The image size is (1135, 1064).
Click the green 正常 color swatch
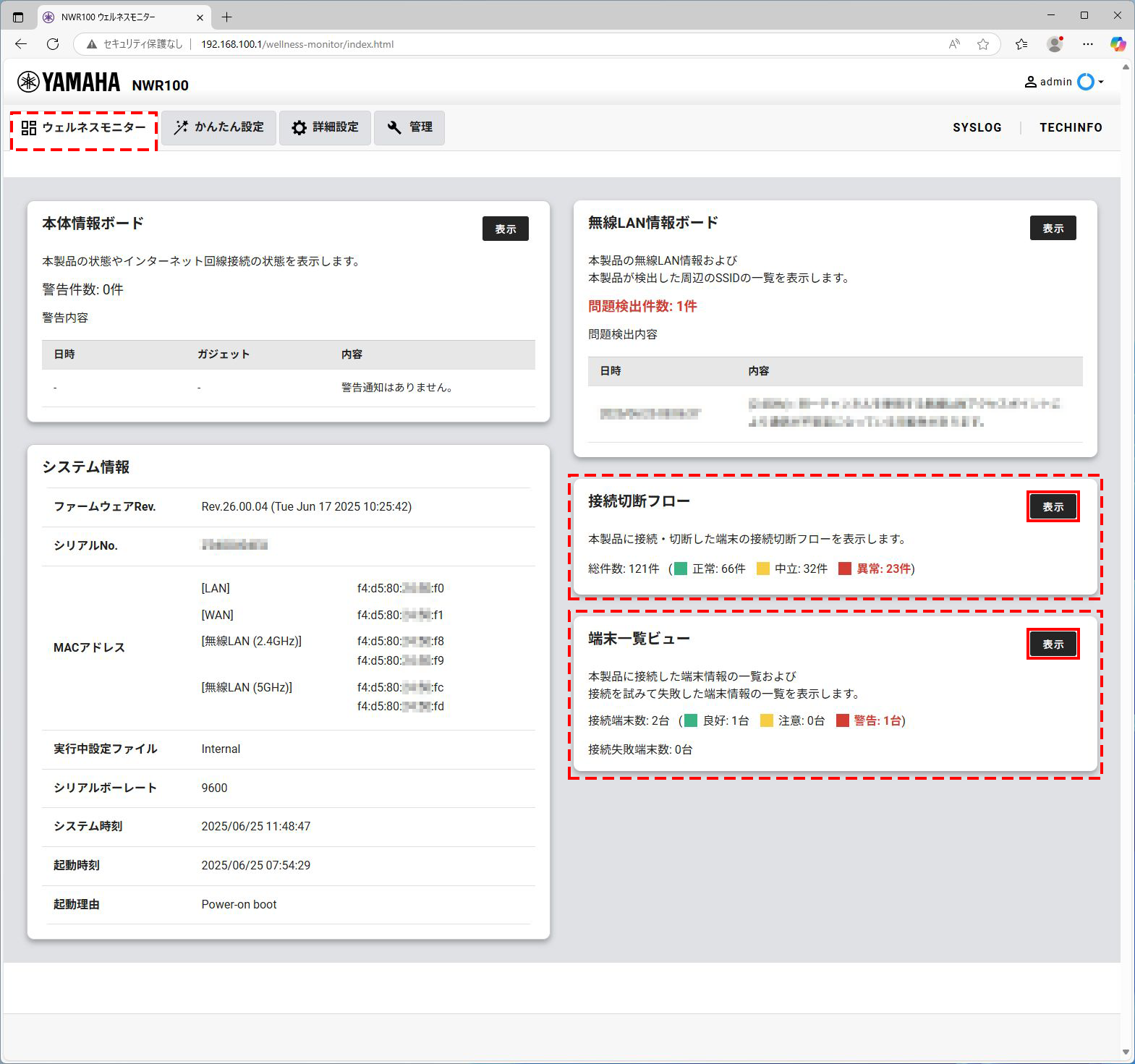point(681,569)
